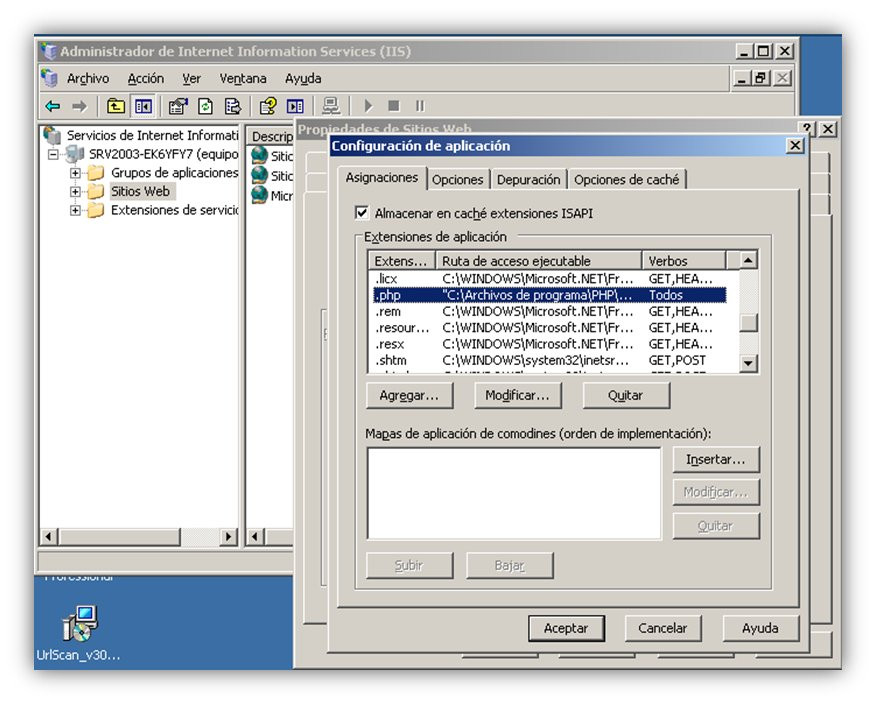Screen dimensions: 876x704
Task: Switch to the Depuración tab
Action: [x=528, y=180]
